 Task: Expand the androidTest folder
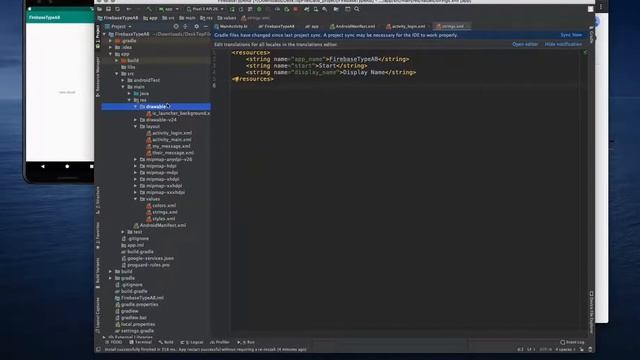point(123,80)
